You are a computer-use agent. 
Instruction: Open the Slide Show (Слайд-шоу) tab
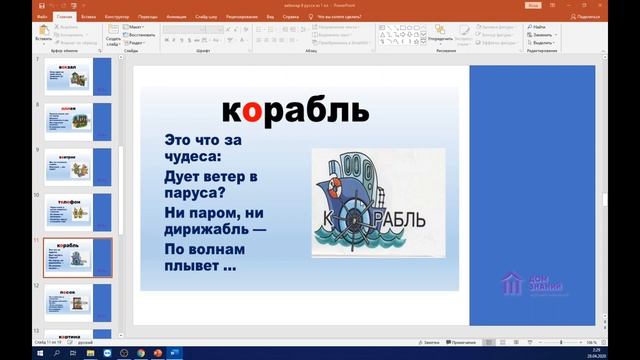point(206,17)
